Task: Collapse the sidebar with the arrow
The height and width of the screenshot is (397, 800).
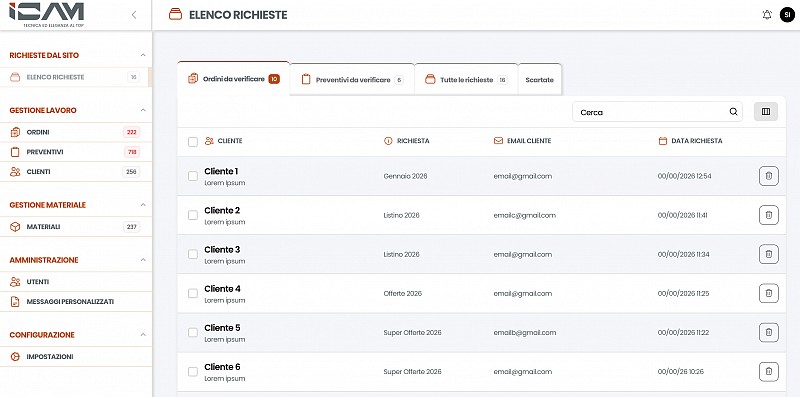Action: point(134,15)
